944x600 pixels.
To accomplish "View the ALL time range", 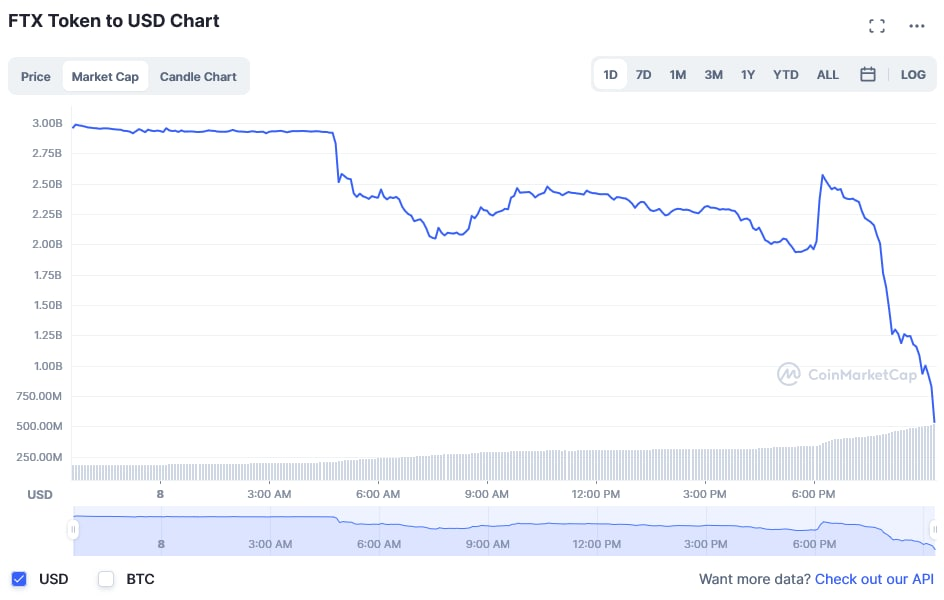I will pyautogui.click(x=827, y=74).
